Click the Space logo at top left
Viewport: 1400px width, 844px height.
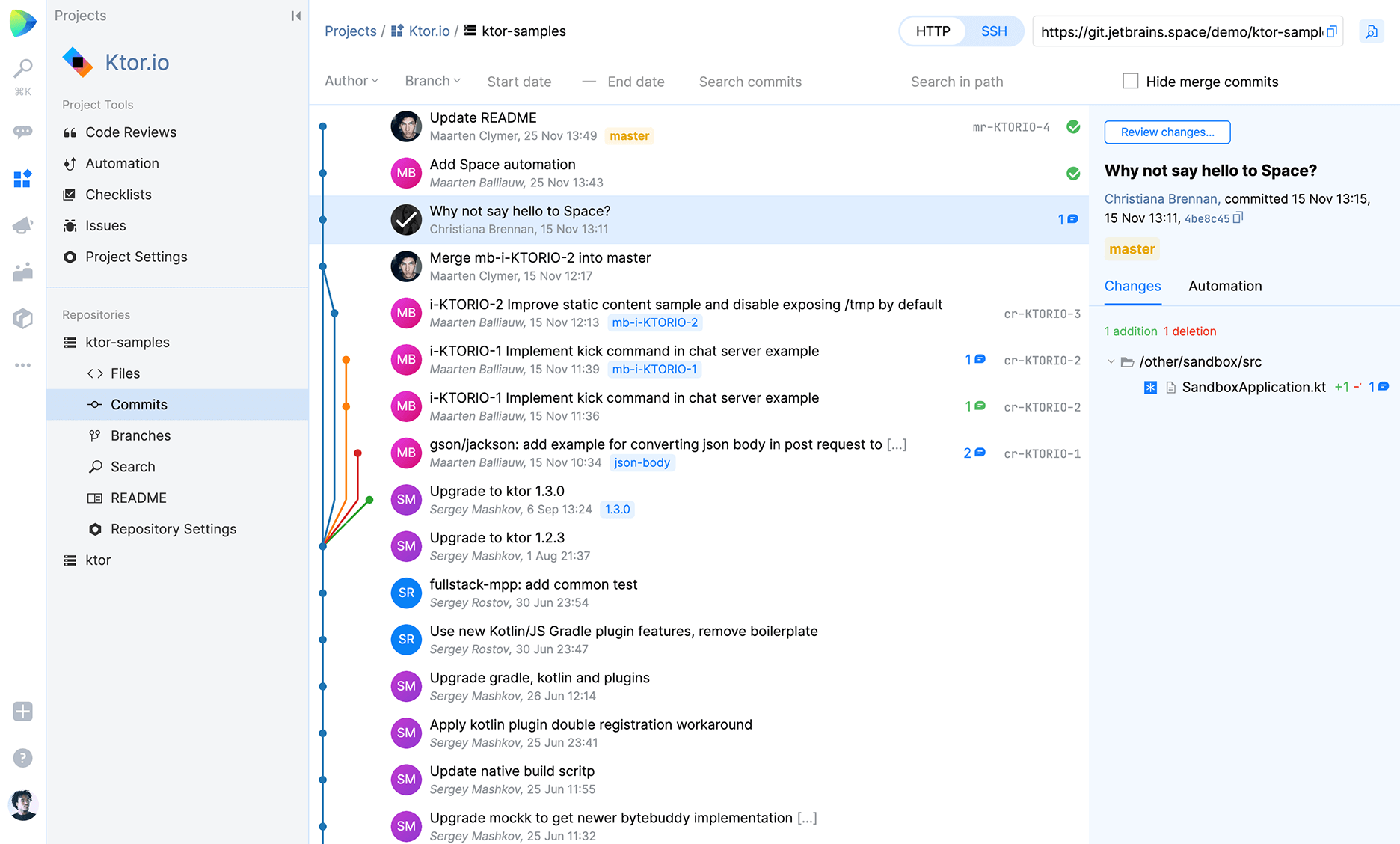[23, 23]
